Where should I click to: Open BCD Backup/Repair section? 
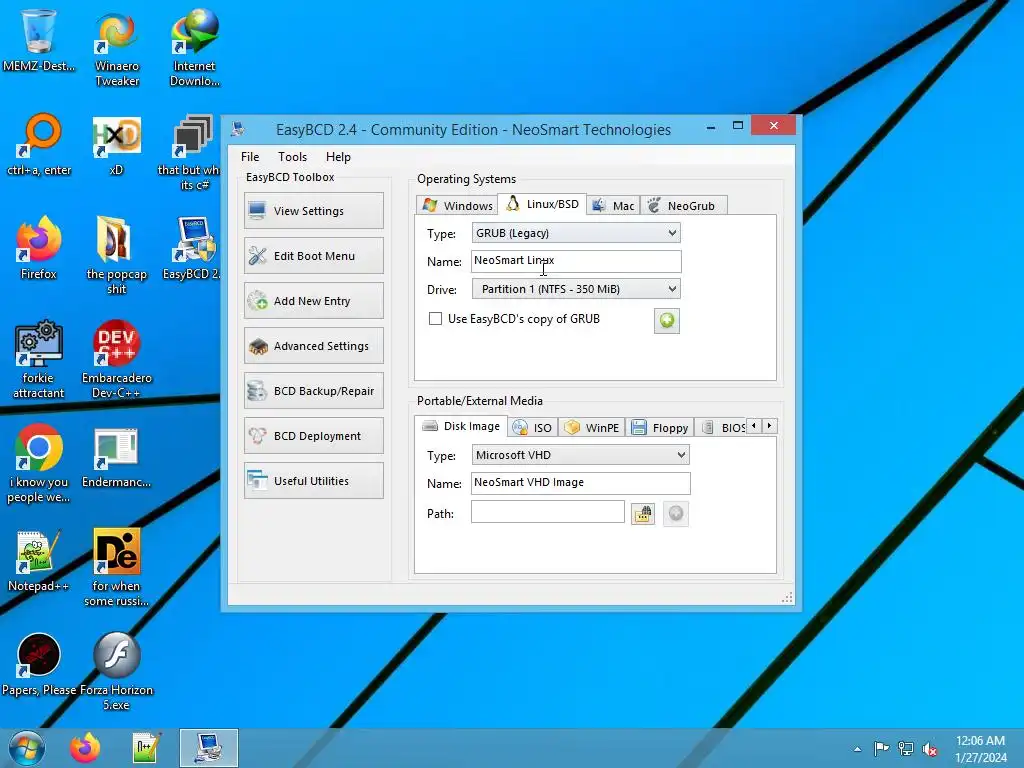[x=313, y=391]
